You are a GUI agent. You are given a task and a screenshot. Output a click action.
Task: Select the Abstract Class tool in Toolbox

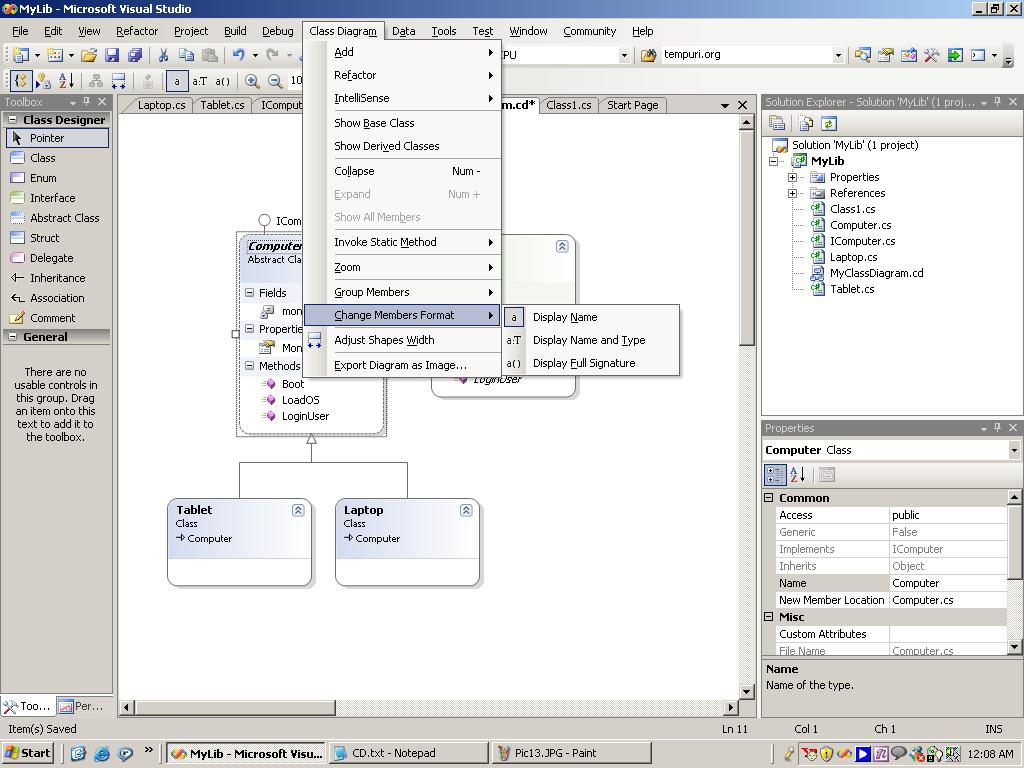pos(55,218)
